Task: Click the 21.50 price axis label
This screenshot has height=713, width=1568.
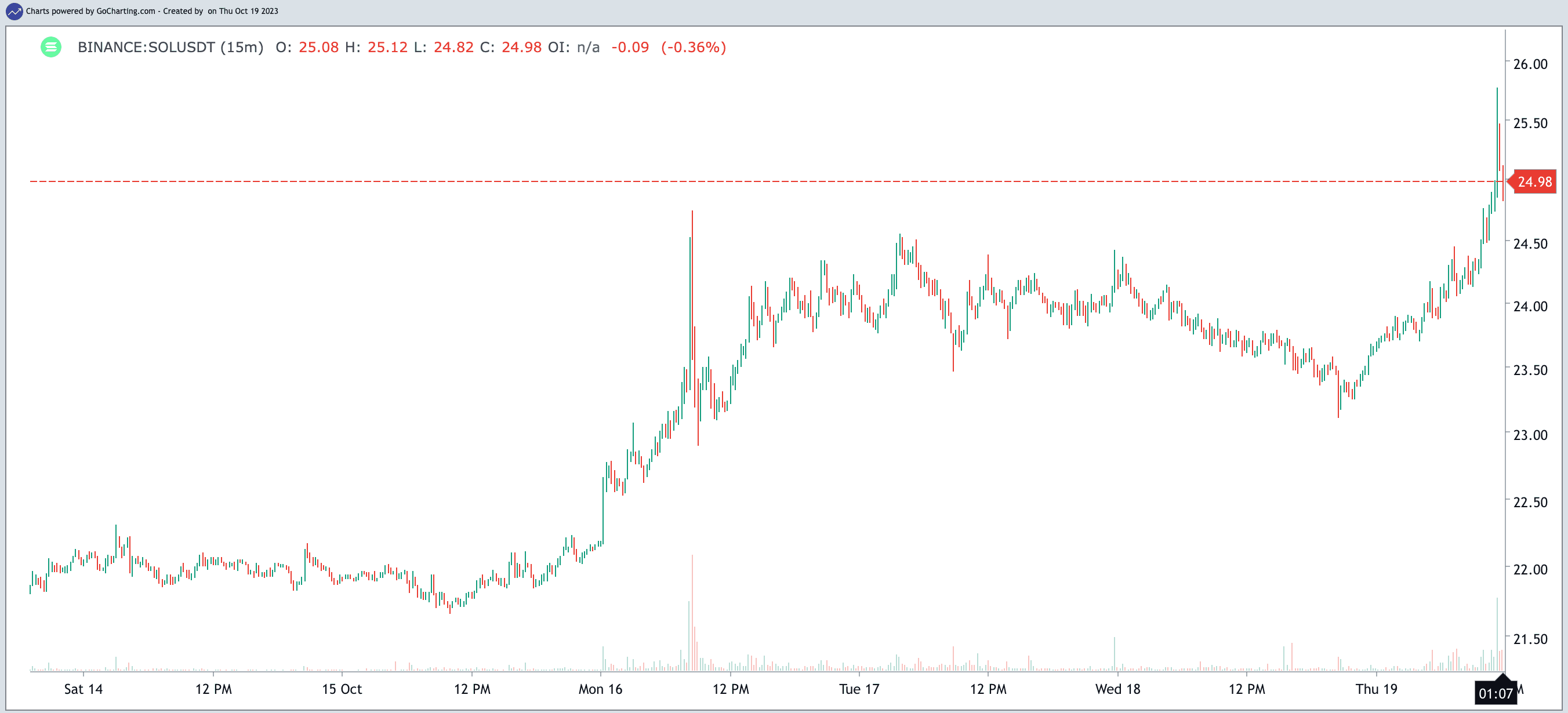Action: tap(1530, 638)
